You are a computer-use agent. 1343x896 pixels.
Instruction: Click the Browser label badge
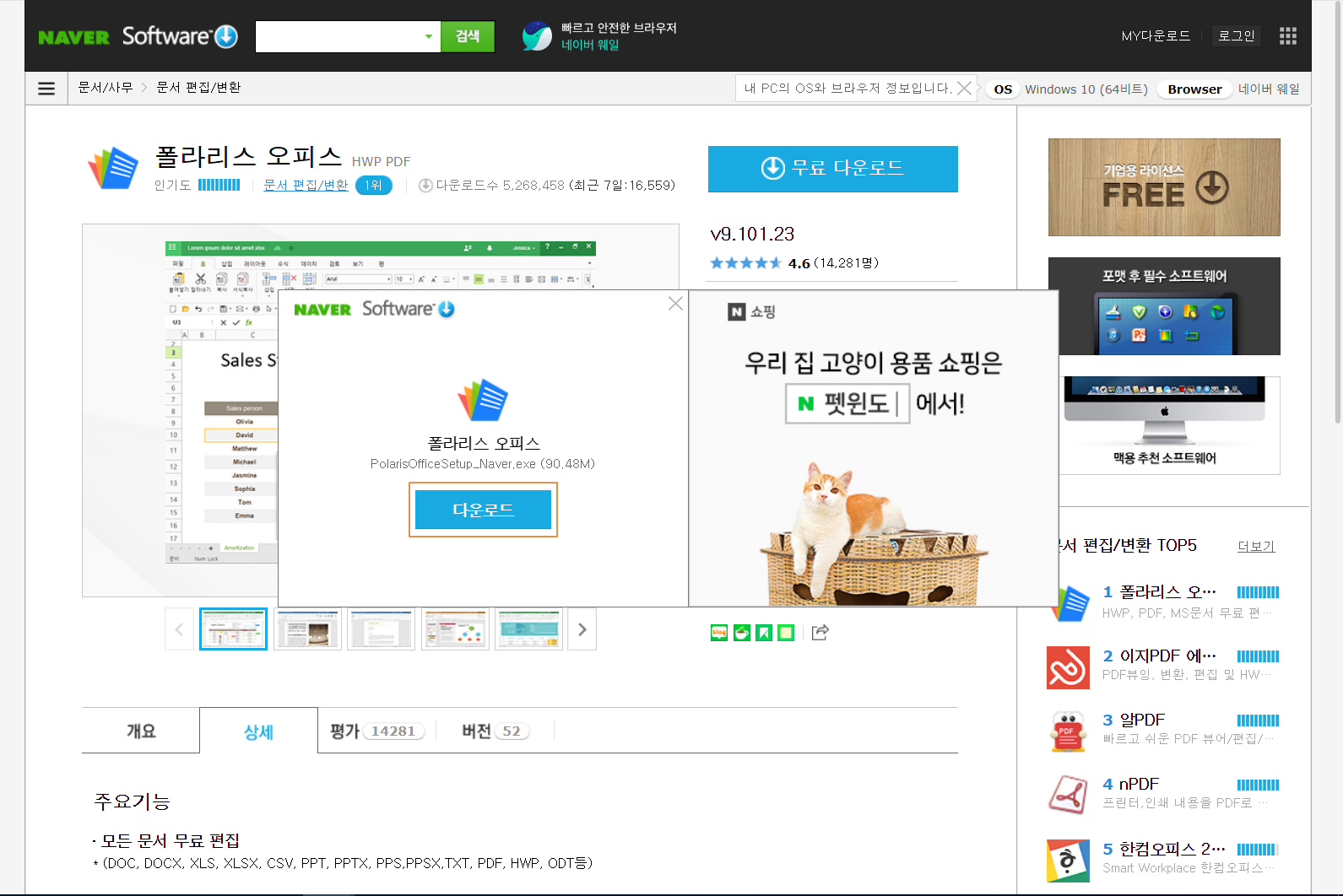(1194, 89)
